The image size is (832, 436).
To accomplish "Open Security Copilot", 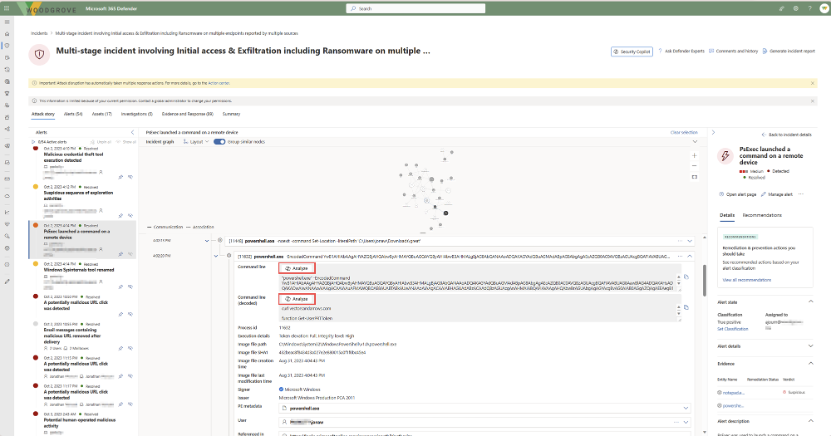I will click(x=631, y=51).
